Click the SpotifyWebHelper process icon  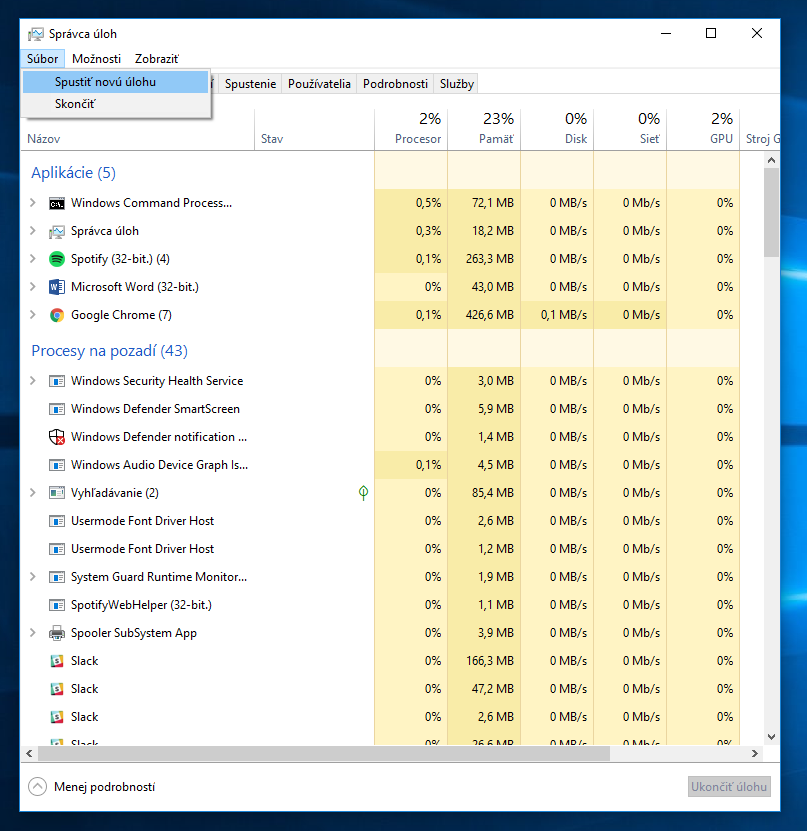coord(57,605)
